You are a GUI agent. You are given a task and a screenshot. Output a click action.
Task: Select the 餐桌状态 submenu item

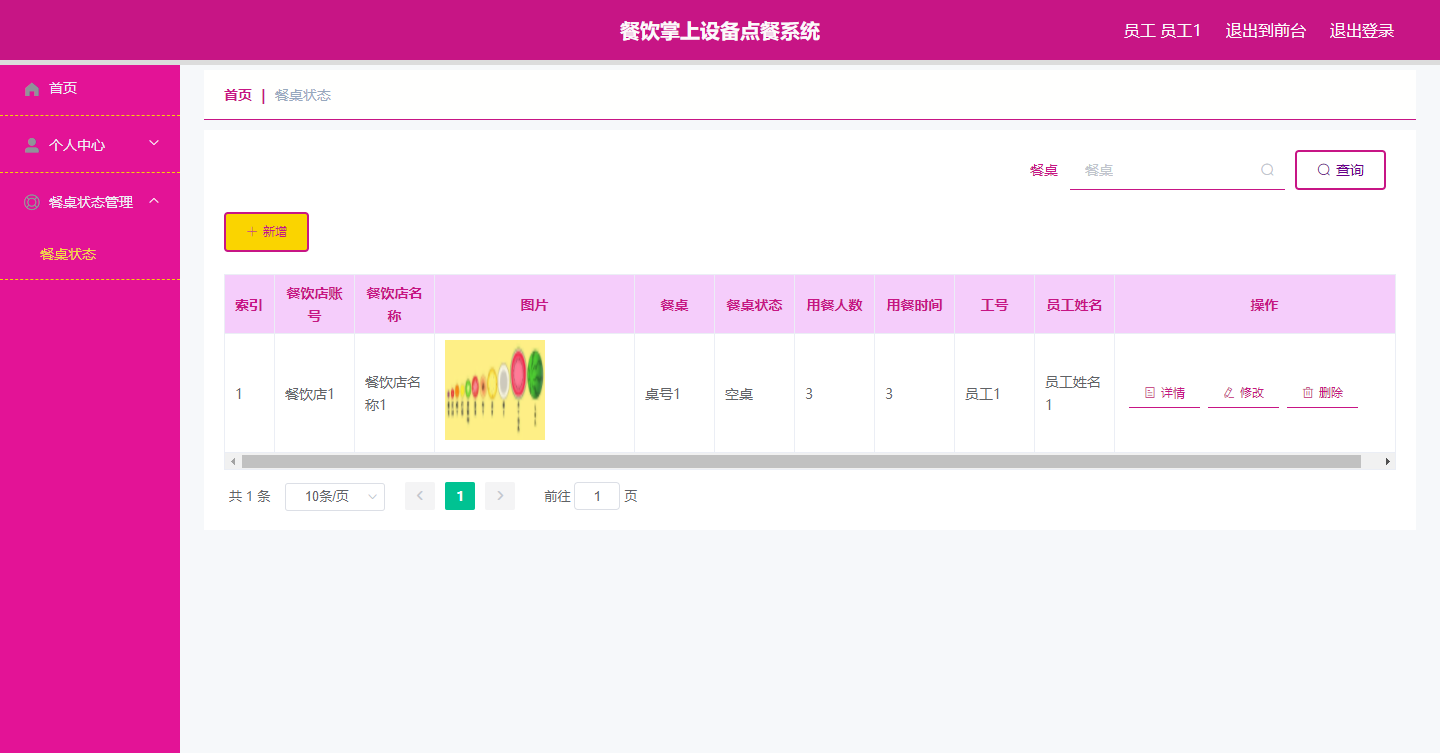(x=68, y=254)
